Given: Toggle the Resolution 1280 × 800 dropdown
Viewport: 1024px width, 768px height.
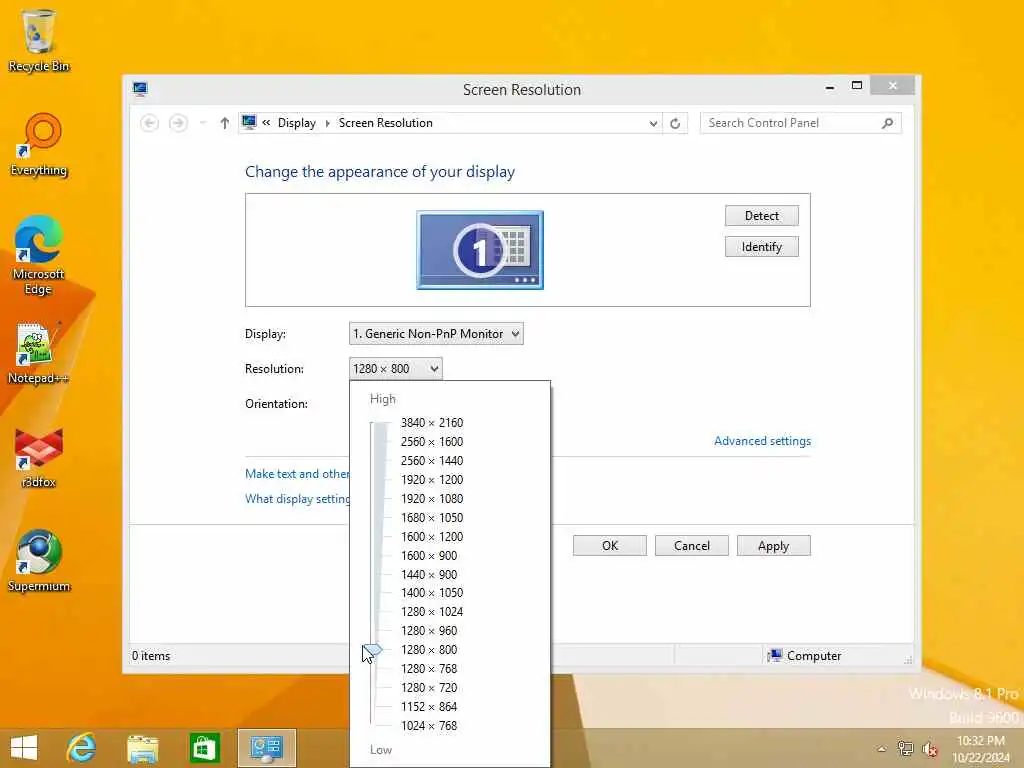Looking at the screenshot, I should tap(396, 369).
